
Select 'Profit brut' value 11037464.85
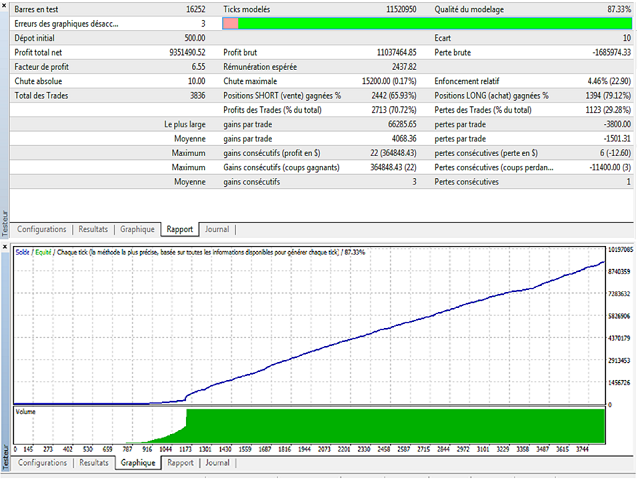pyautogui.click(x=397, y=52)
